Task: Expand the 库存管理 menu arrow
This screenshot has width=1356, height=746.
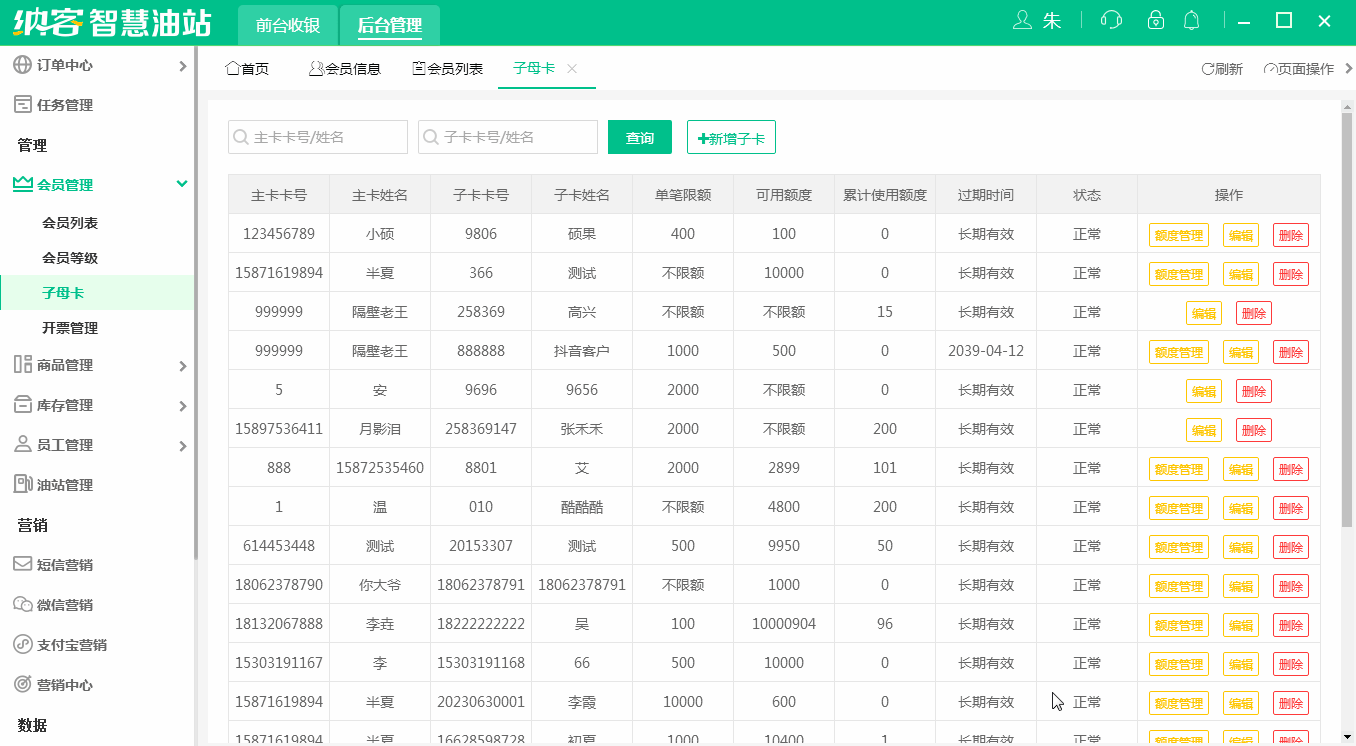Action: [x=182, y=405]
